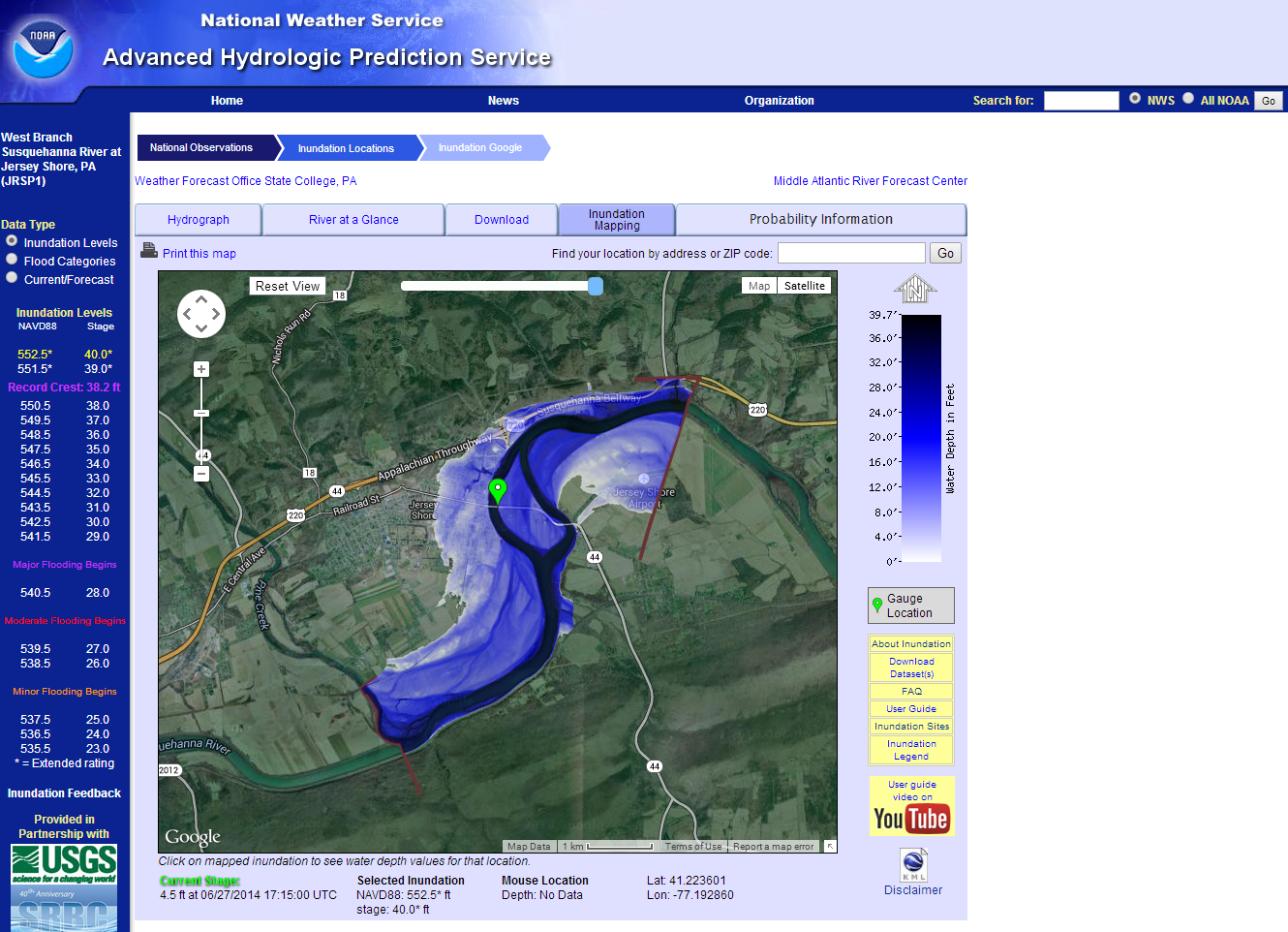Click the Search for text field
Screen dimensions: 1288x932
[x=1082, y=101]
